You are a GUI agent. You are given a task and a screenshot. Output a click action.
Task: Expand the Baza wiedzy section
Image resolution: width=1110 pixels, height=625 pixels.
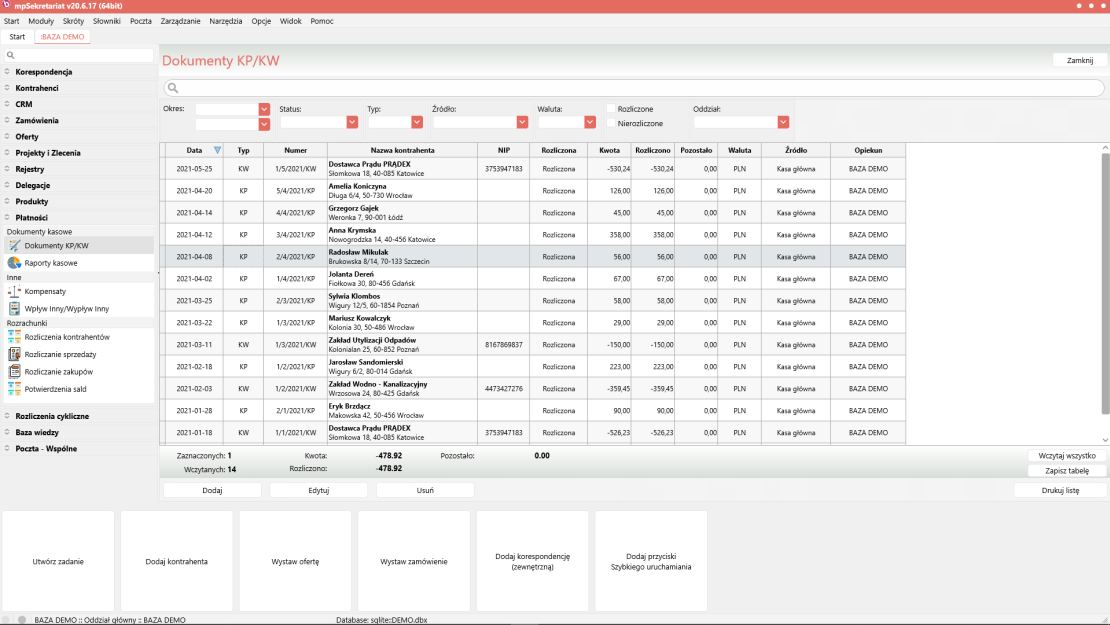[7, 432]
